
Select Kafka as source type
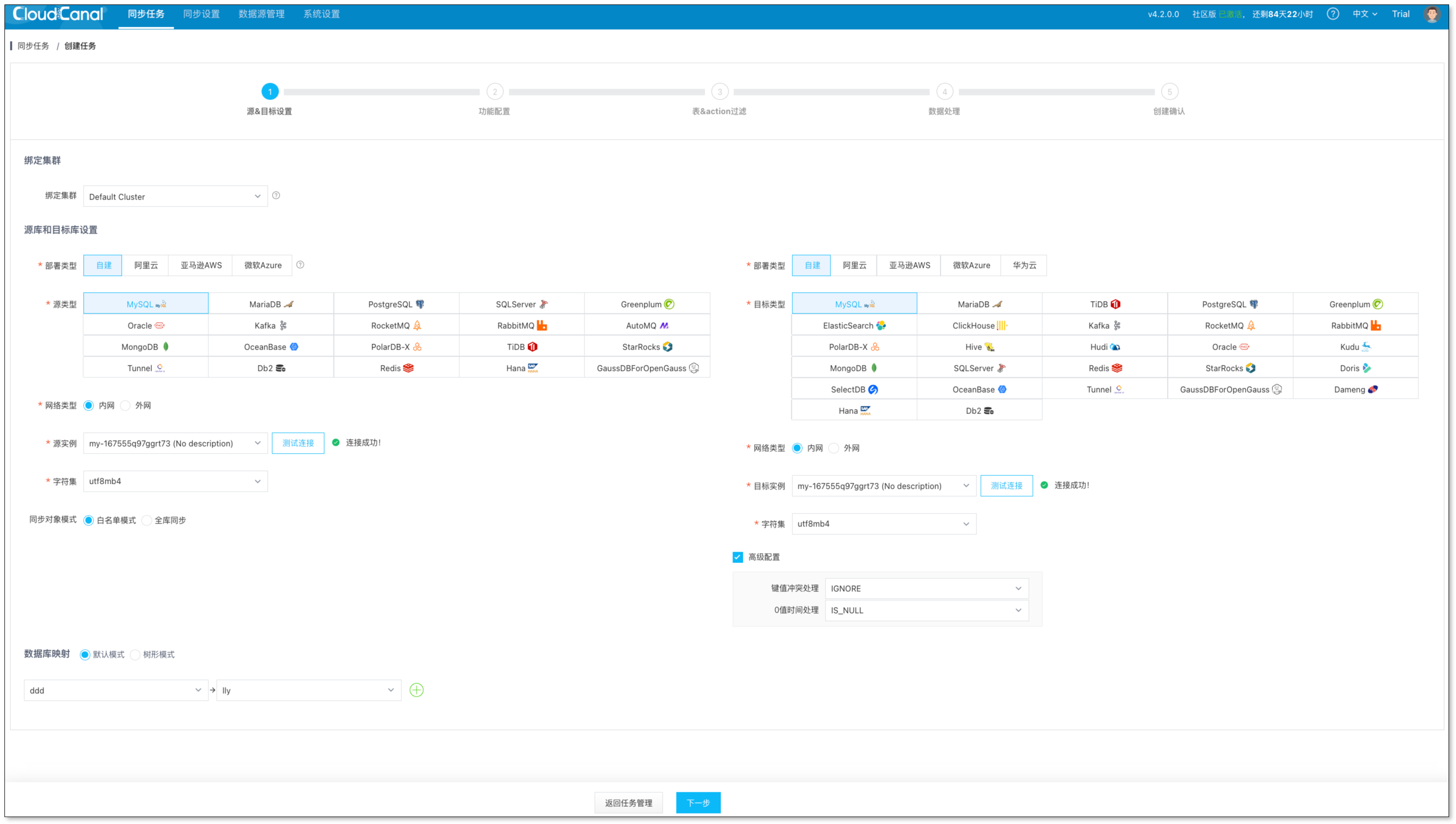[271, 325]
